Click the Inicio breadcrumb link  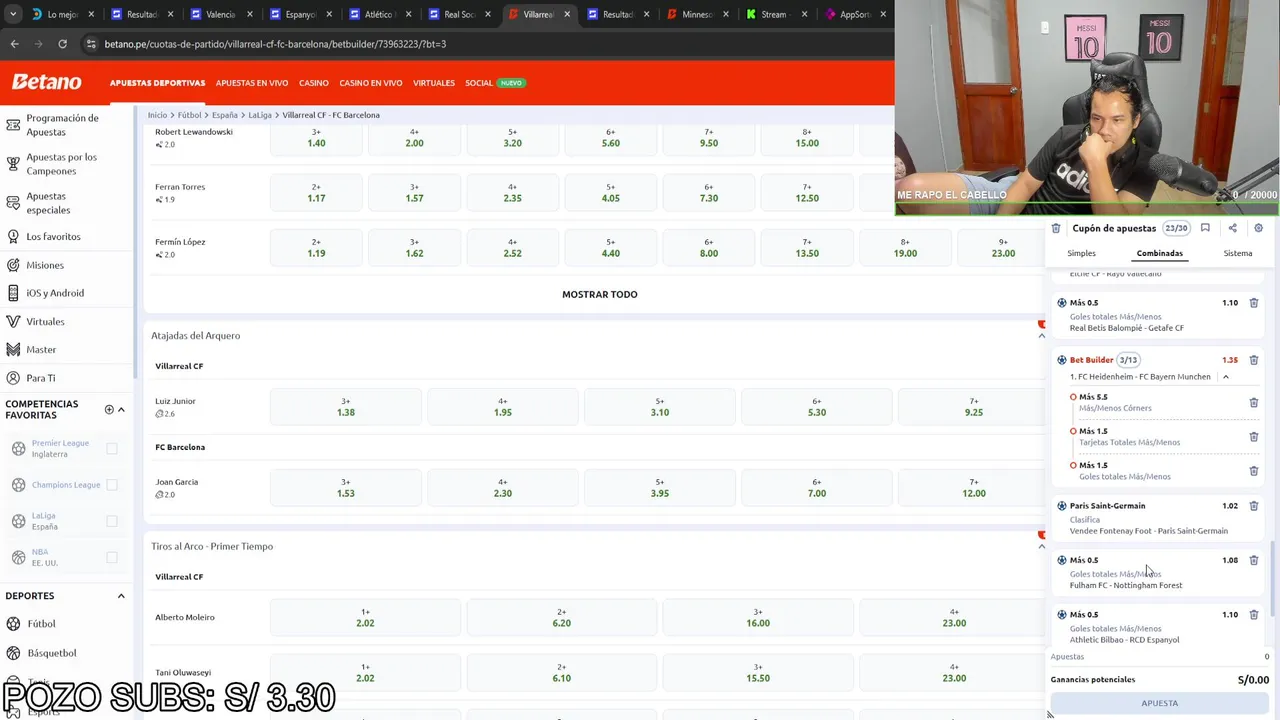[158, 115]
